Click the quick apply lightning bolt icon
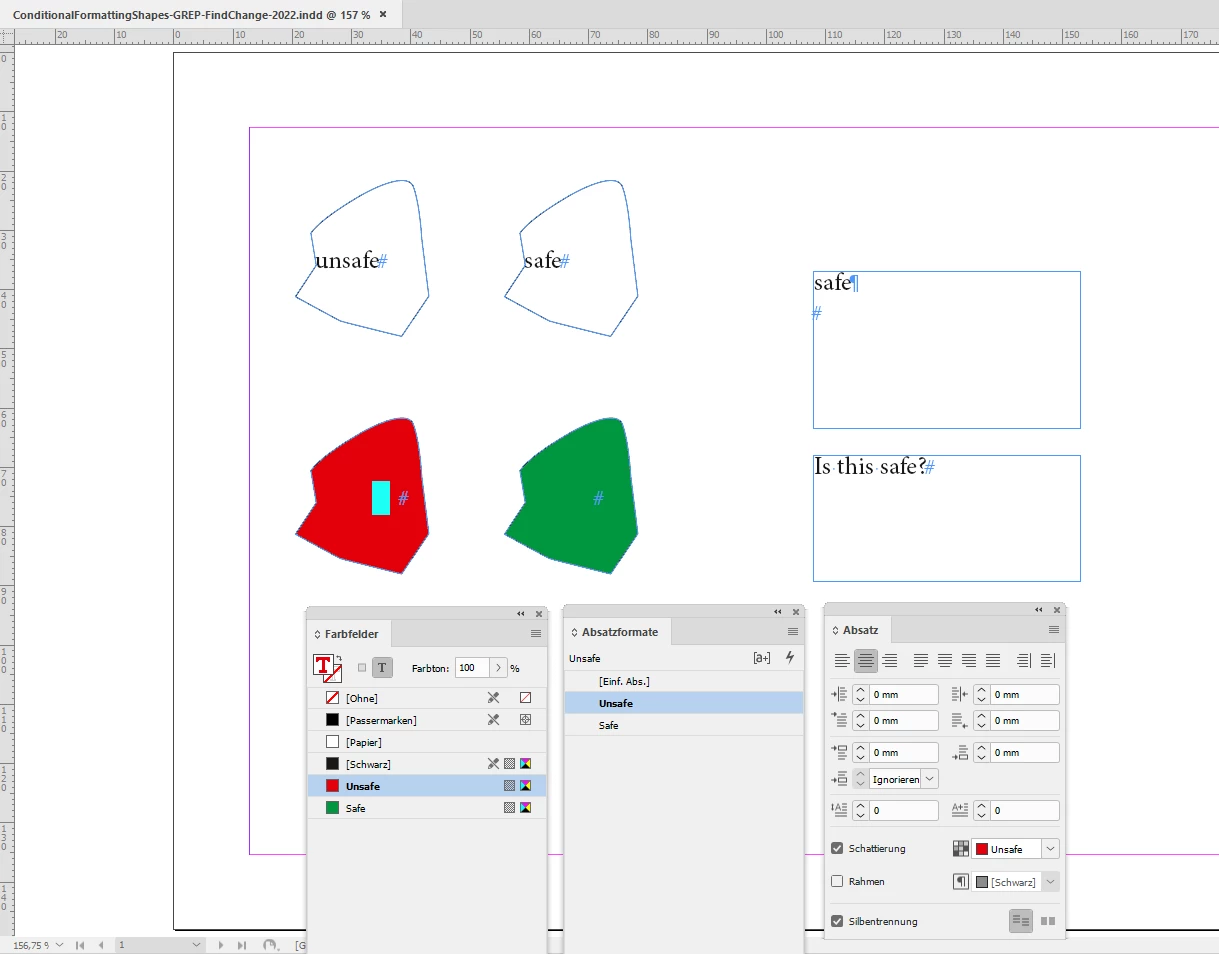Viewport: 1219px width, 954px height. [790, 658]
